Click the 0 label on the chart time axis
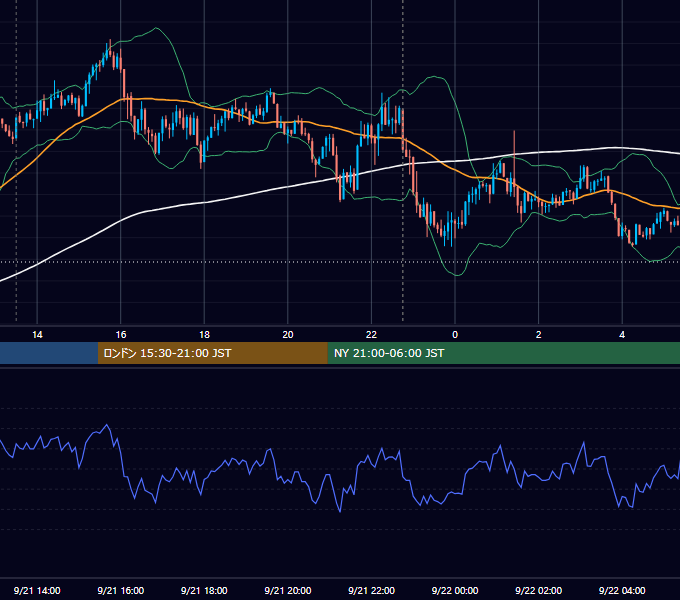 tap(455, 335)
